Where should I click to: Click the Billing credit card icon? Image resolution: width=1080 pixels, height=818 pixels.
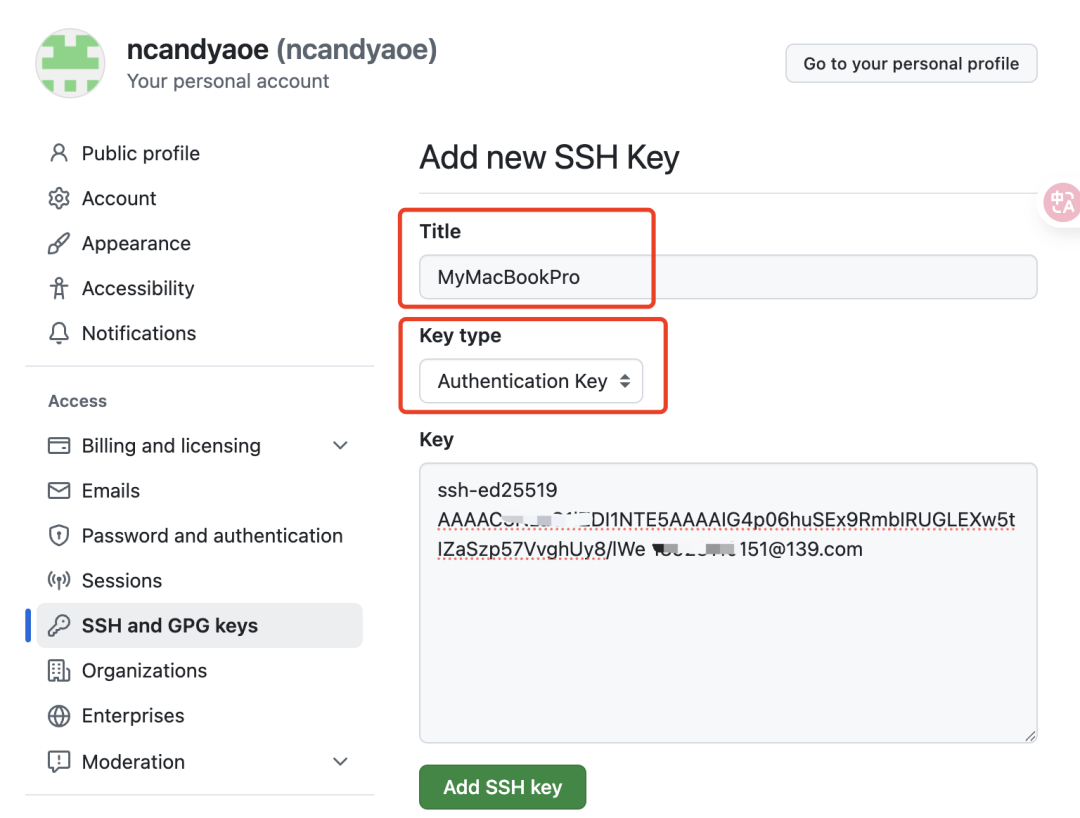click(59, 445)
